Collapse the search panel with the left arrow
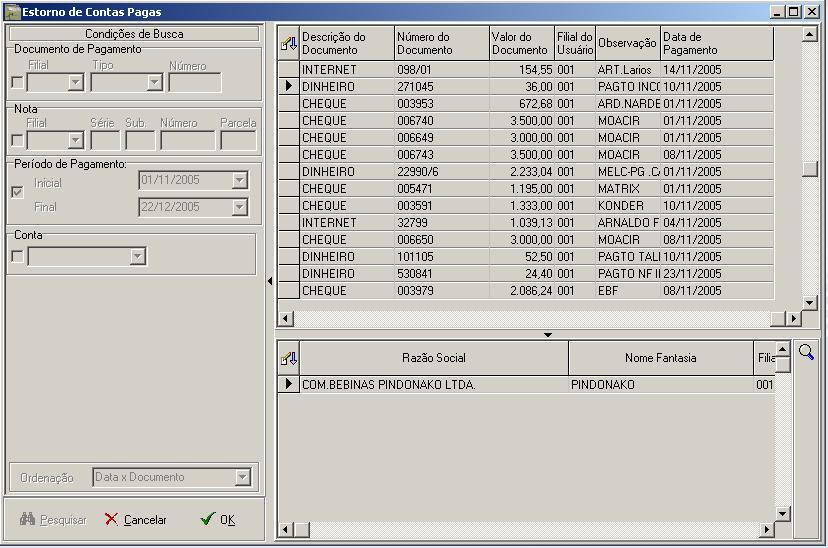 (x=270, y=281)
